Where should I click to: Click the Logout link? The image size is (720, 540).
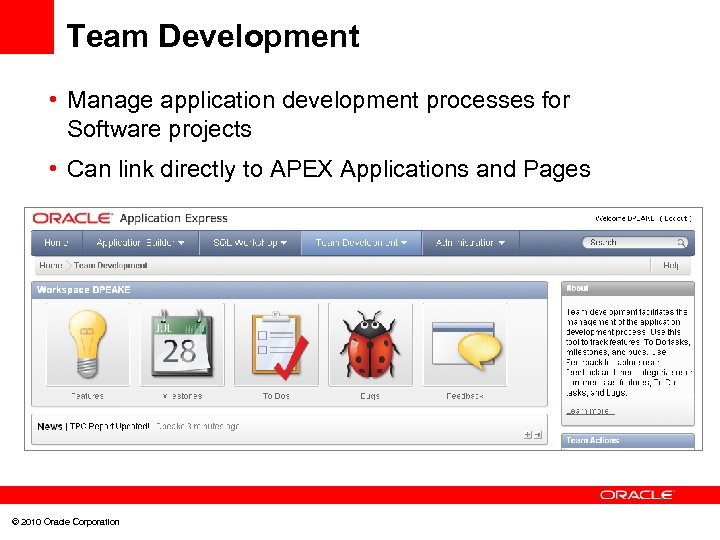pyautogui.click(x=676, y=219)
